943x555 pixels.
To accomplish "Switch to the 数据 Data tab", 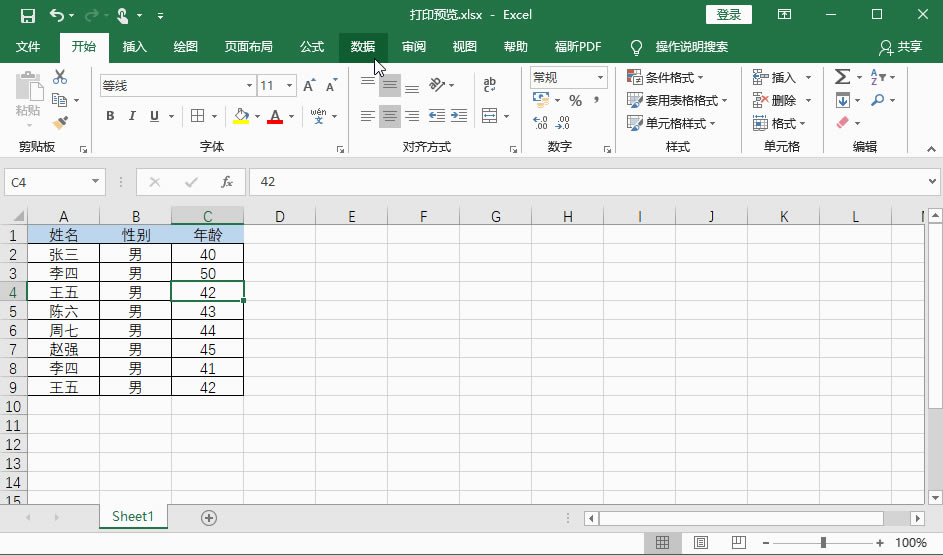I will (363, 47).
